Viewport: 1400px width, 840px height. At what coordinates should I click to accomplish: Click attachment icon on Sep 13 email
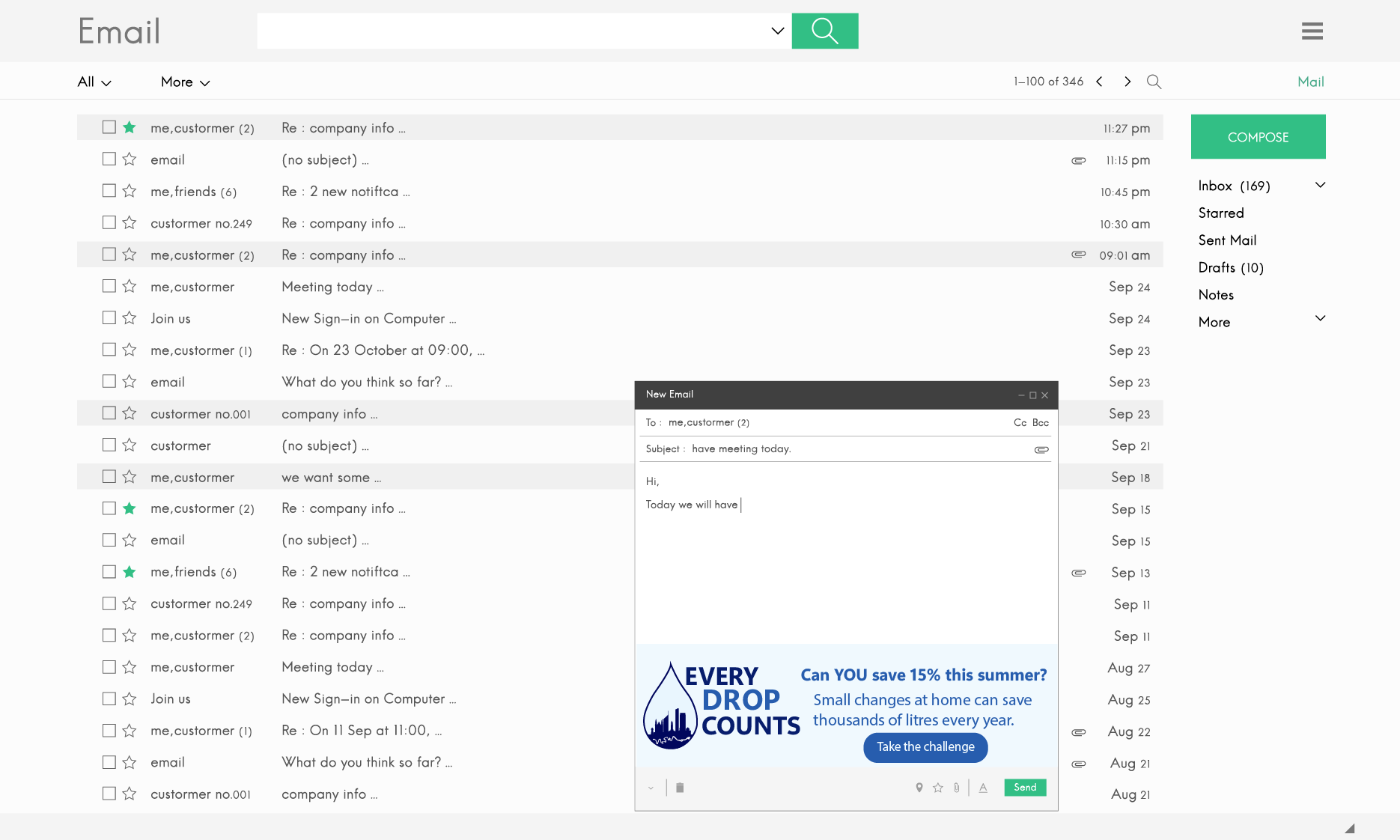click(x=1079, y=573)
